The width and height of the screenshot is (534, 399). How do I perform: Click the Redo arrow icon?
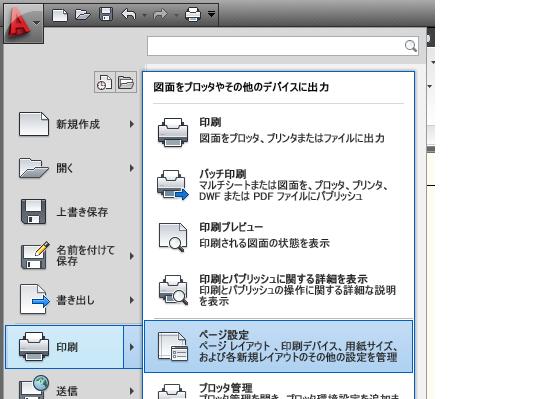160,15
